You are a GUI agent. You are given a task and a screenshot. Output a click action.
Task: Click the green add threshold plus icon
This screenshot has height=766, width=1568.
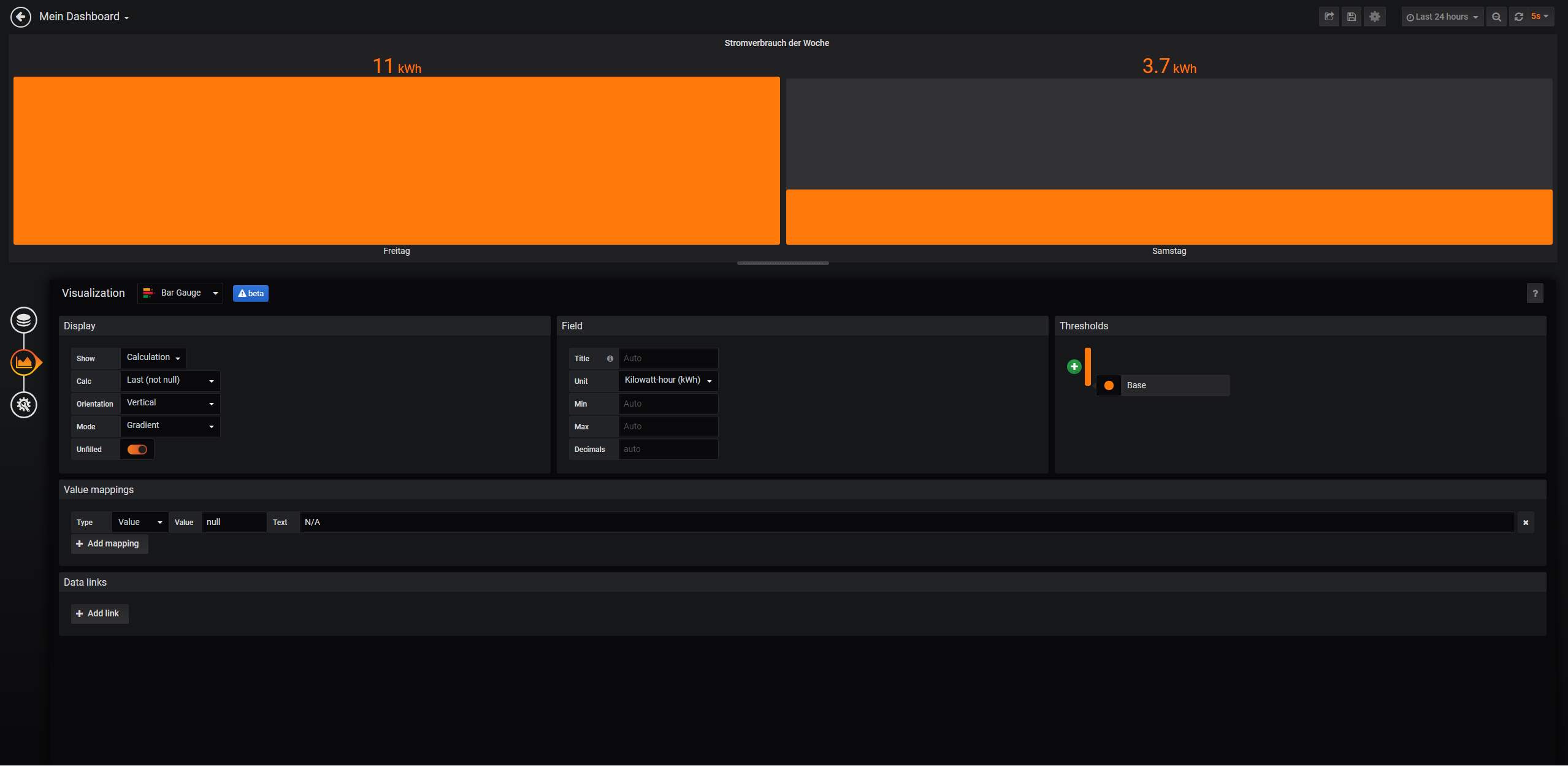1074,367
